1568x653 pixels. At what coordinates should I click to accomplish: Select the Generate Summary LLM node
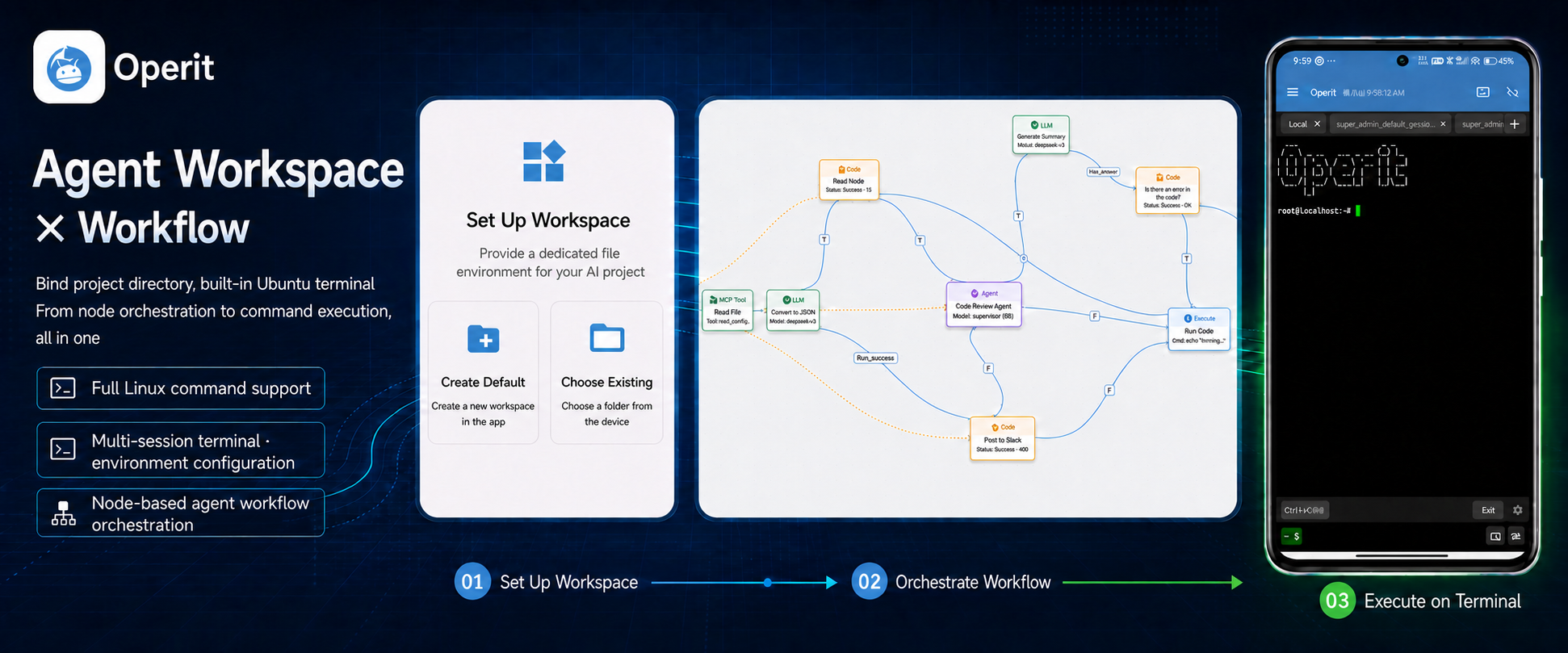pos(1041,135)
